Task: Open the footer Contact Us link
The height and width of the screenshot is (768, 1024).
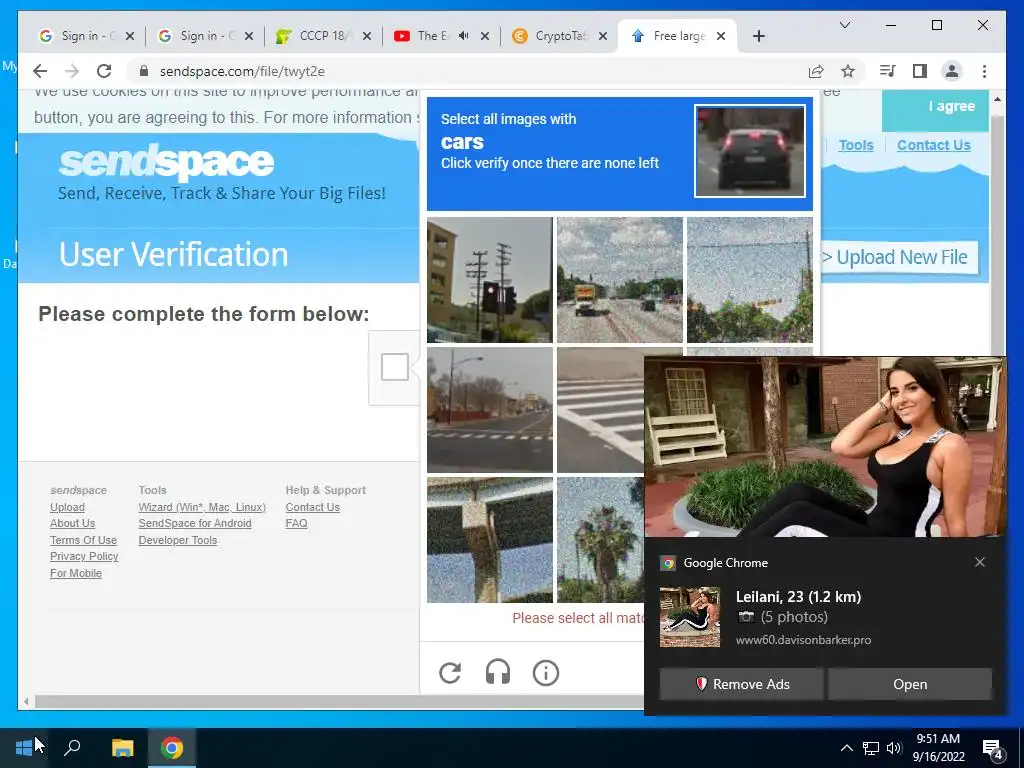Action: [312, 507]
